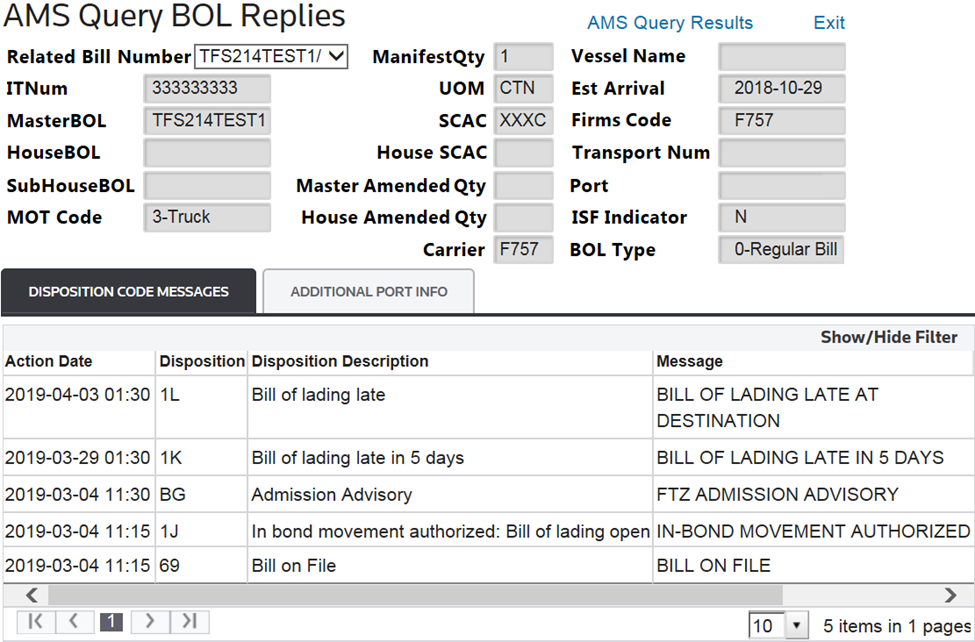This screenshot has height=642, width=975.
Task: Sort by Action Date column header
Action: tap(48, 361)
